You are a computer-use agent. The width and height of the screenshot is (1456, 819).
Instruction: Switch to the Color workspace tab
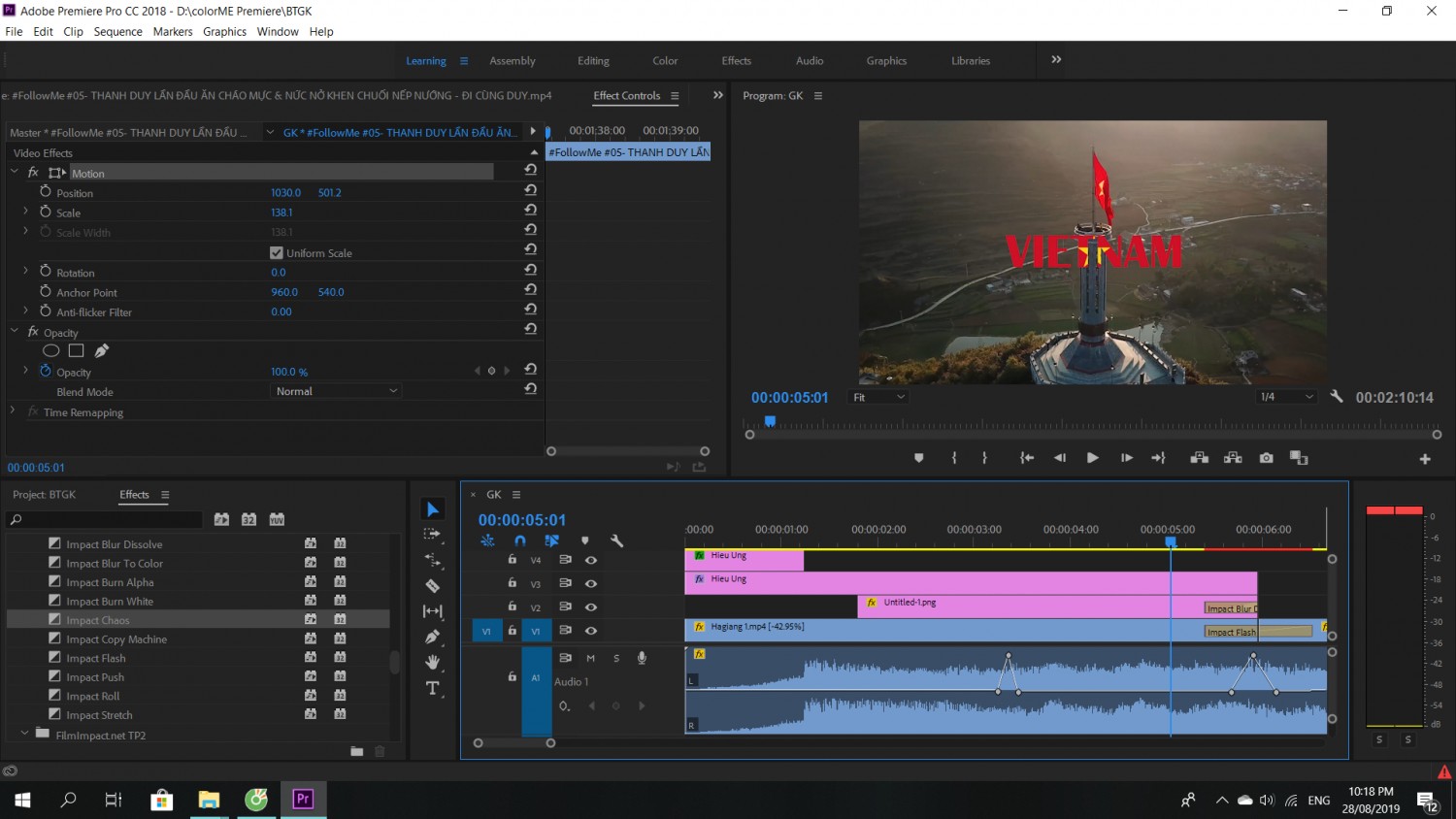coord(665,60)
